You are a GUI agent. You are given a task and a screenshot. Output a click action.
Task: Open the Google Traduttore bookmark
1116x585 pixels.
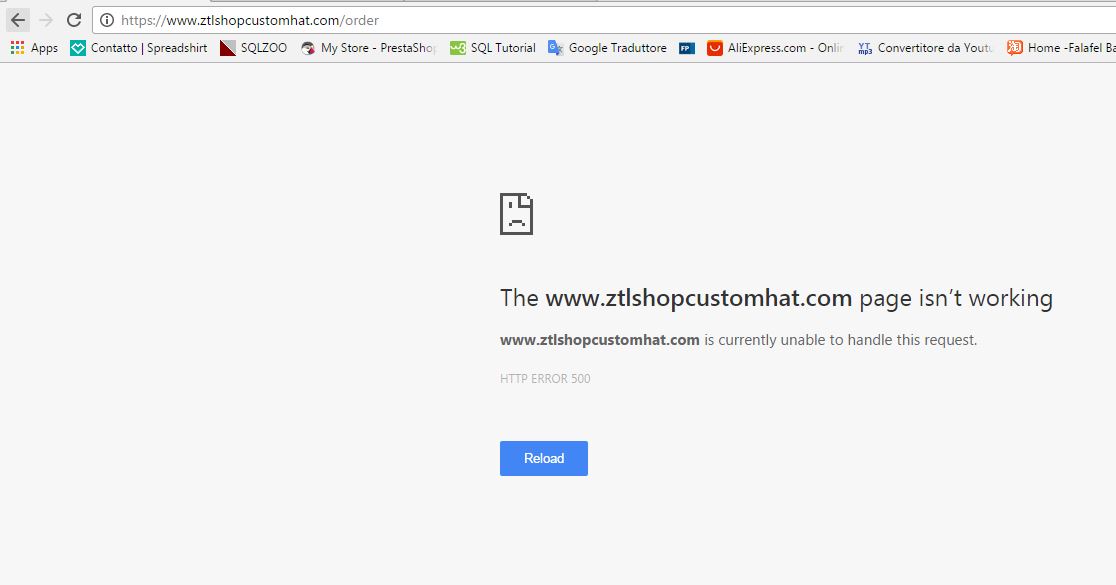pyautogui.click(x=607, y=48)
